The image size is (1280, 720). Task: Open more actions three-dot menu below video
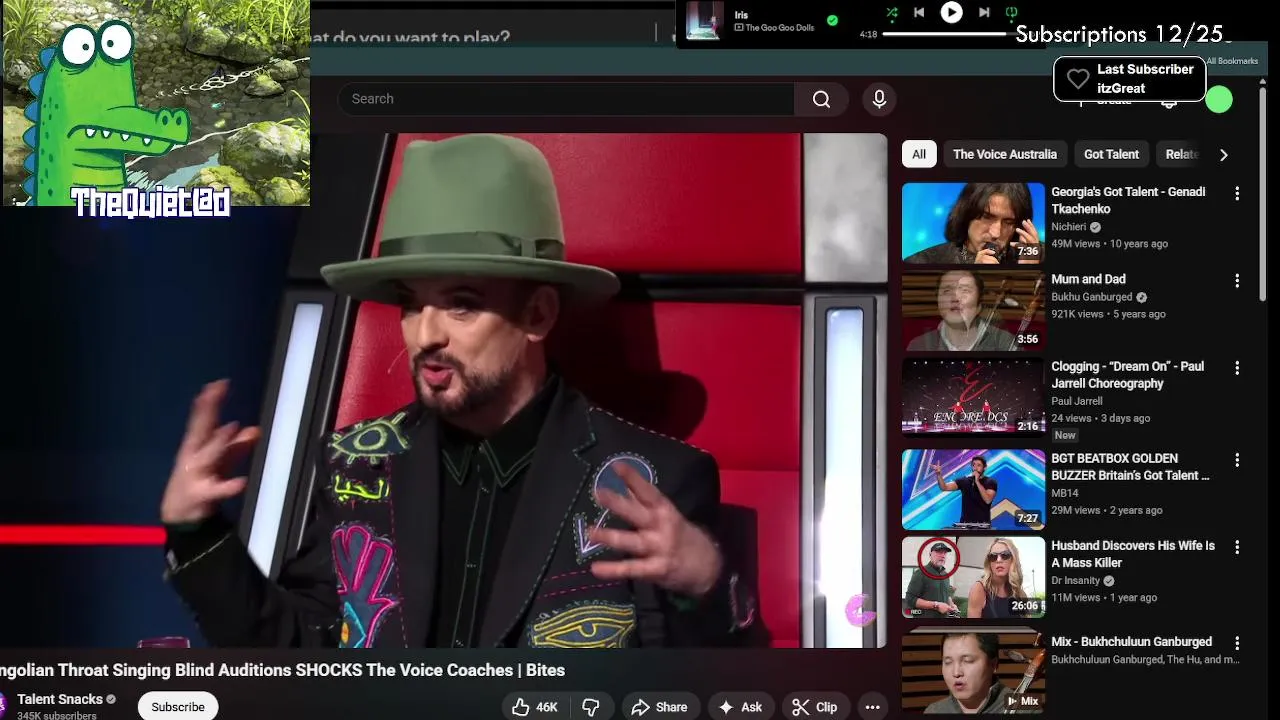[x=872, y=707]
